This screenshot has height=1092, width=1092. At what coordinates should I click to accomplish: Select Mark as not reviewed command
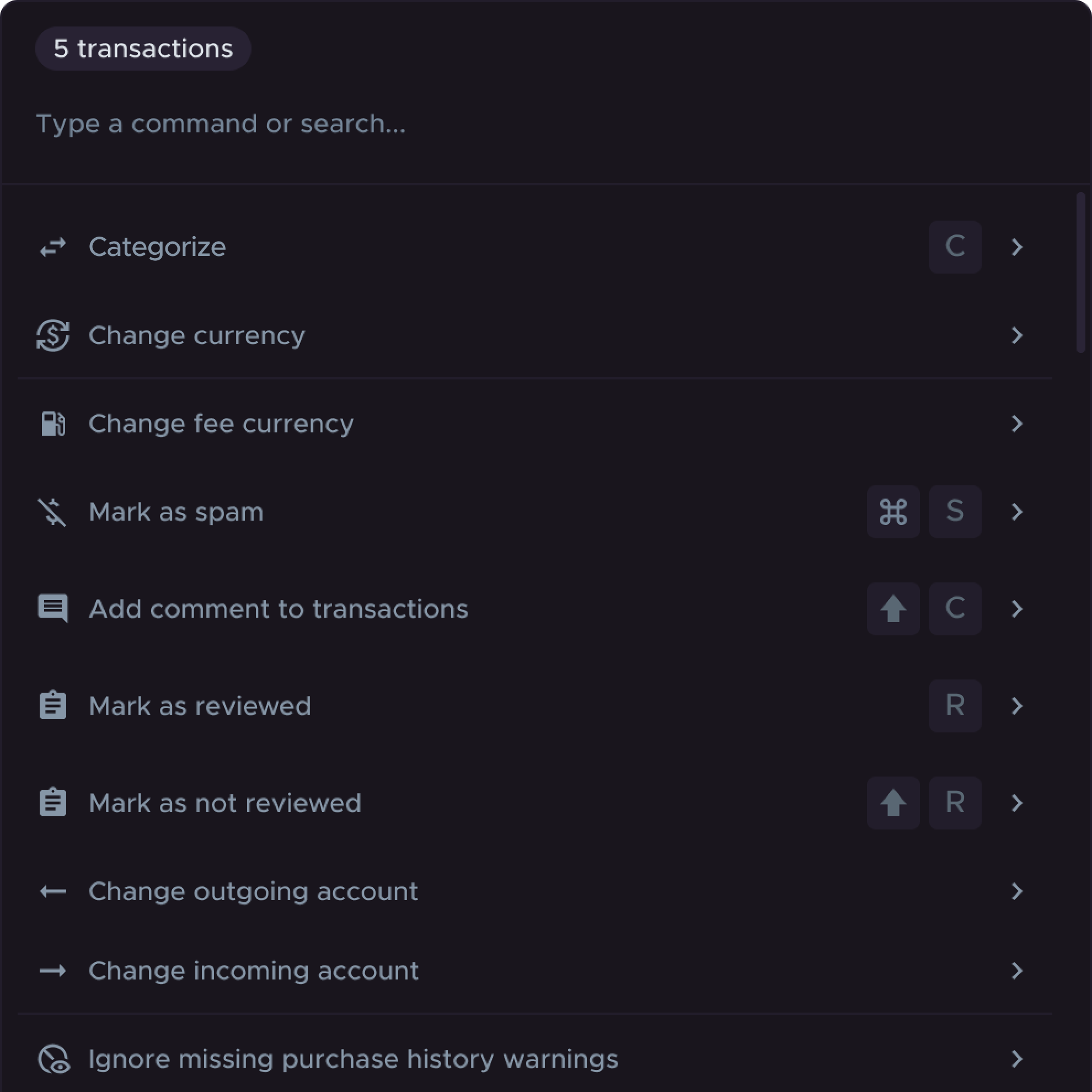click(225, 803)
